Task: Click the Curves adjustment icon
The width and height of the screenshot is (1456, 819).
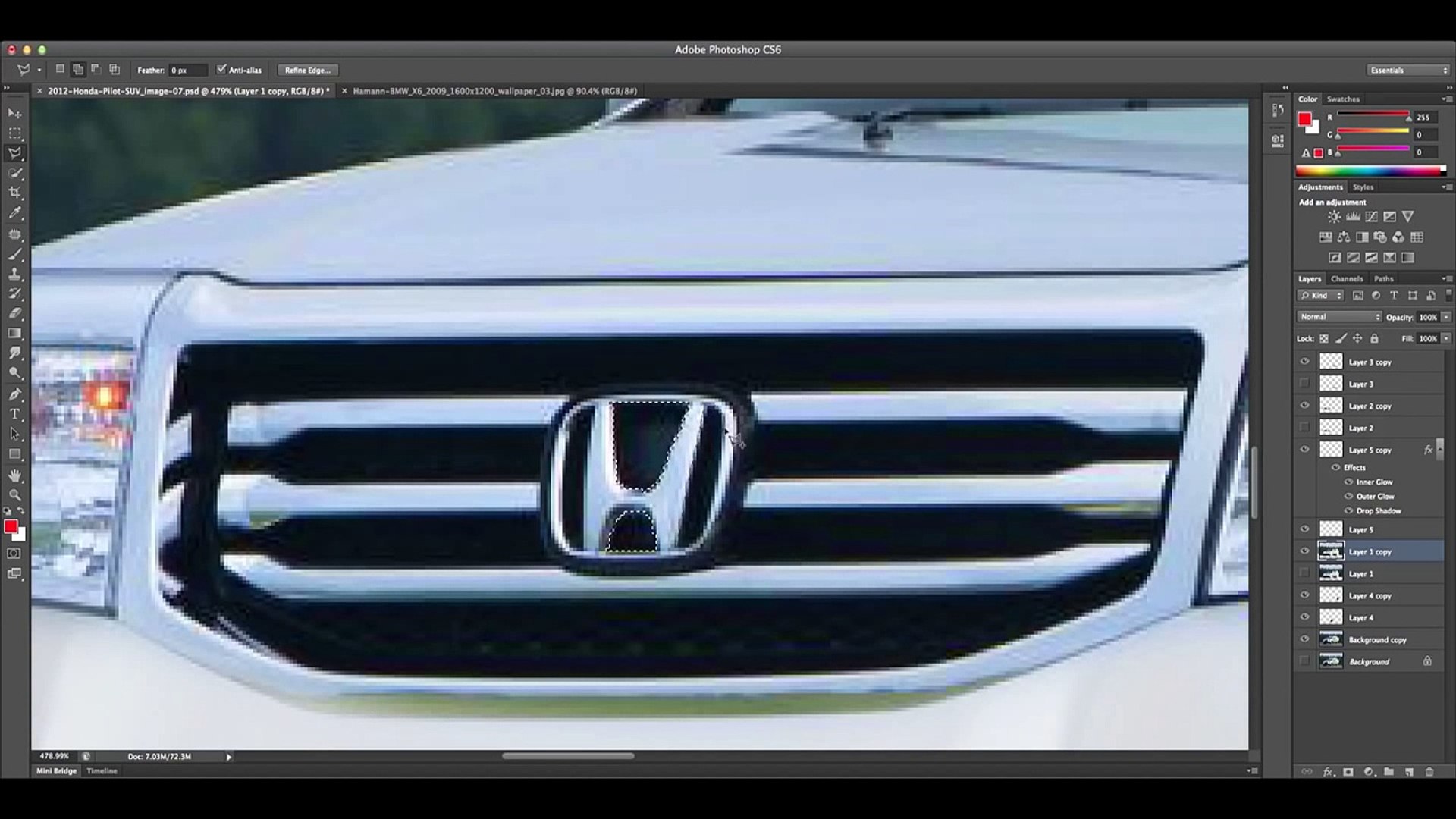Action: [1371, 217]
